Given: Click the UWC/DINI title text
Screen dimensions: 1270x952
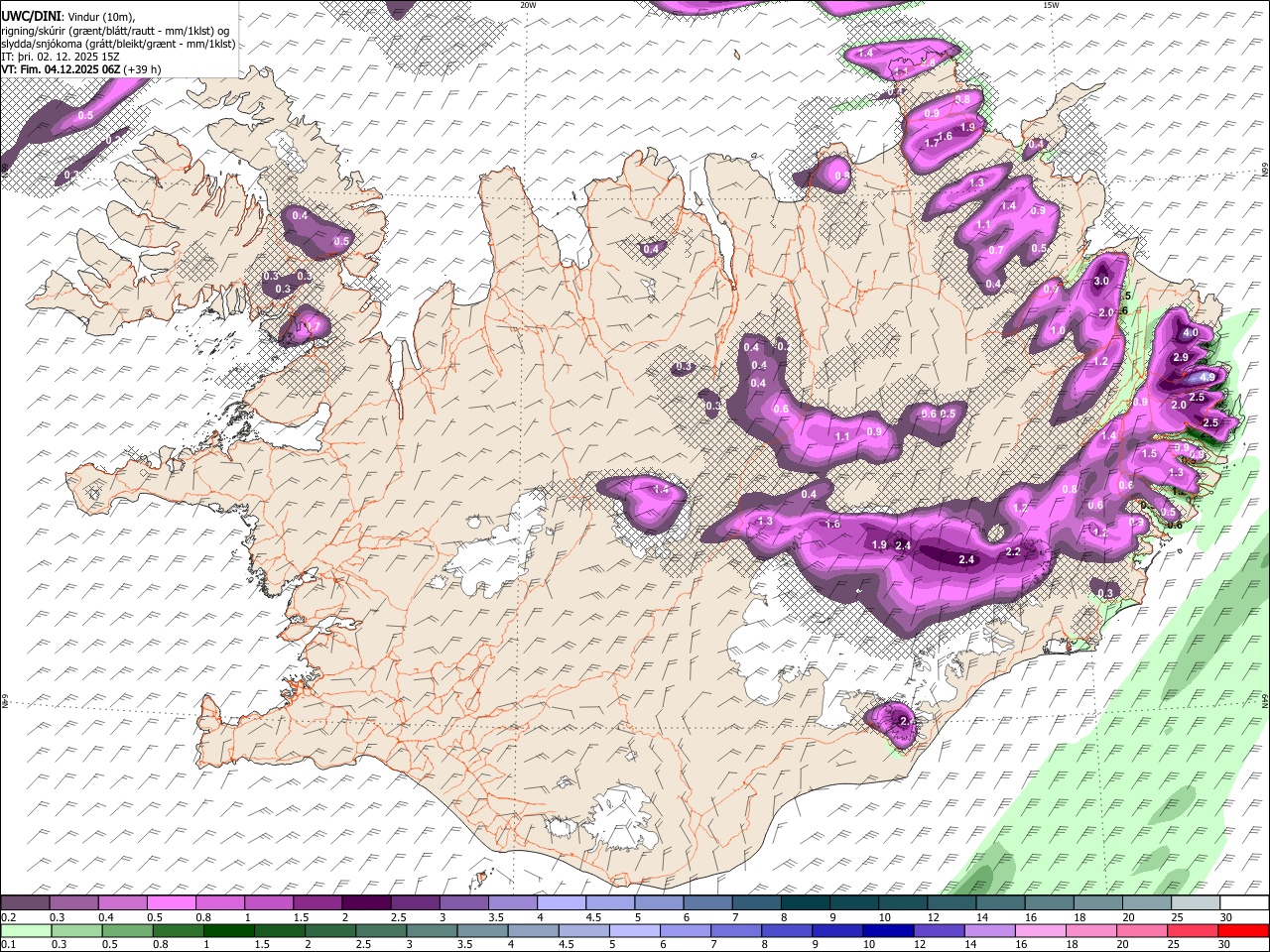Looking at the screenshot, I should click(29, 16).
